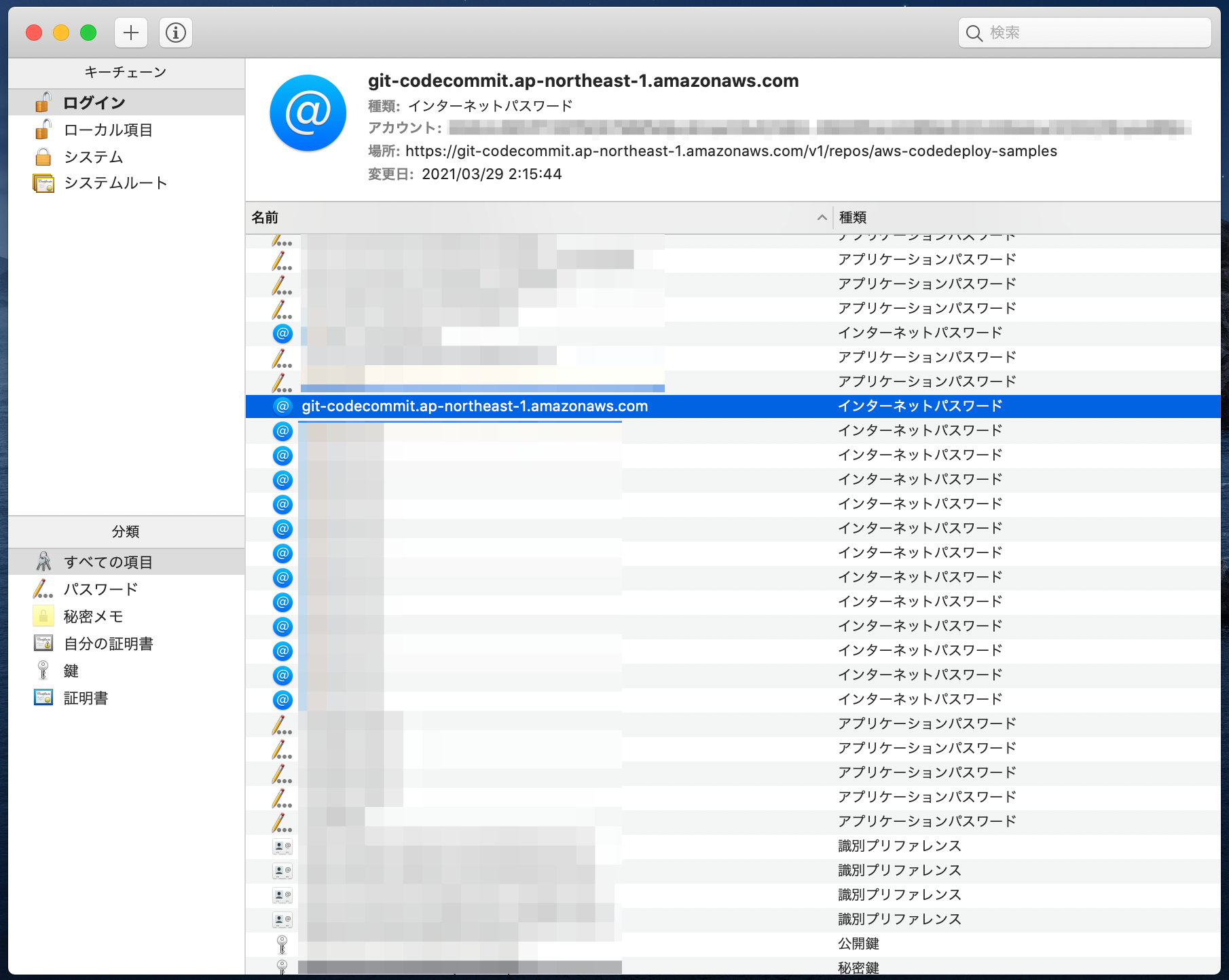Select the first 識別プリファレンス row
1229x980 pixels.
coord(733,846)
